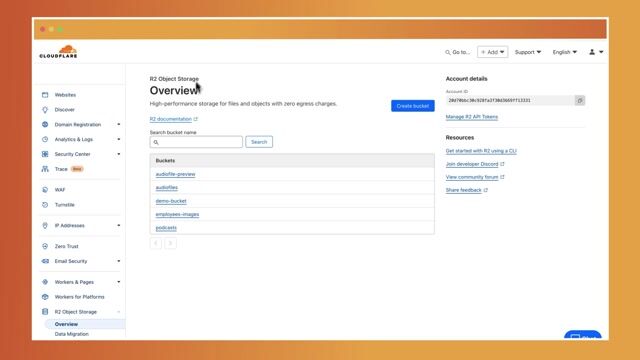This screenshot has height=360, width=640.
Task: Click the Search bucket name input field
Action: [196, 142]
